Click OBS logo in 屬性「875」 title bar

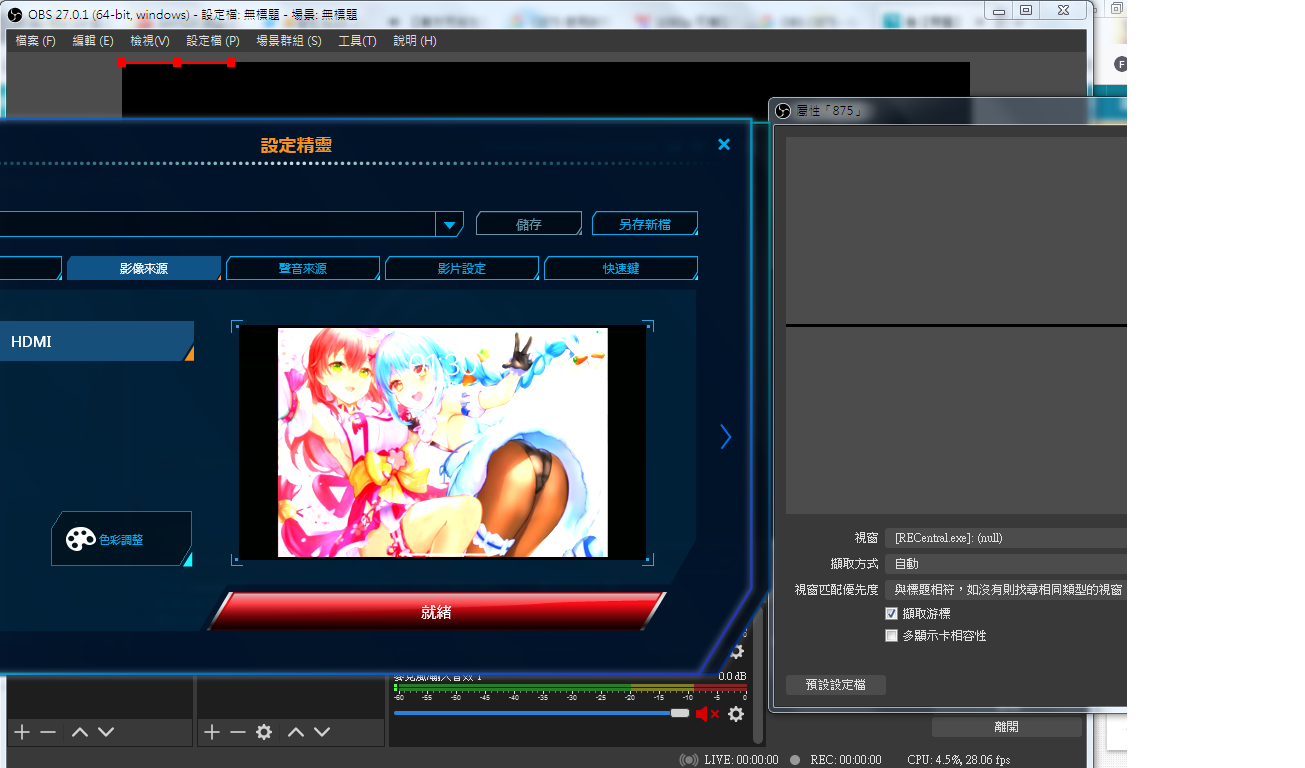783,110
